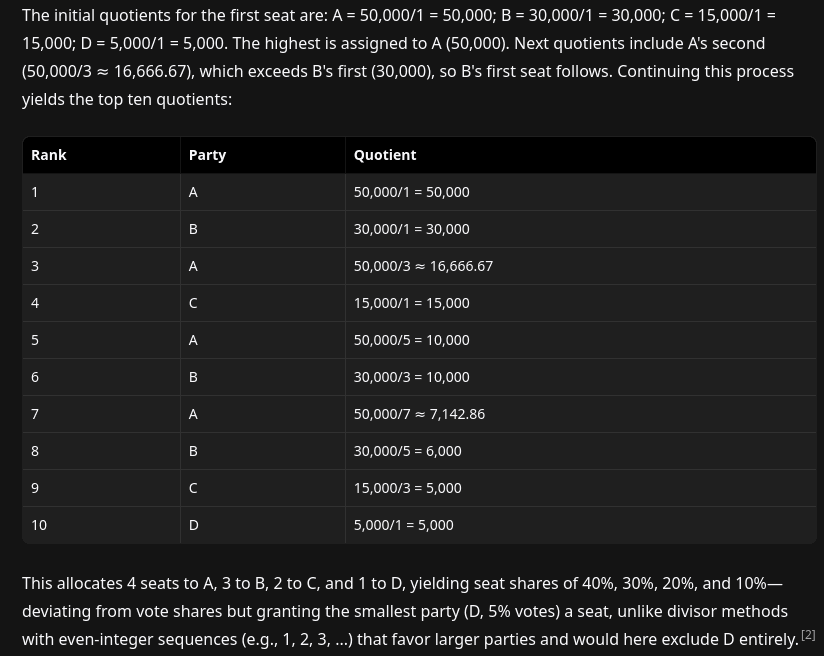Image resolution: width=824 pixels, height=656 pixels.
Task: Click the Party column header
Action: [207, 155]
